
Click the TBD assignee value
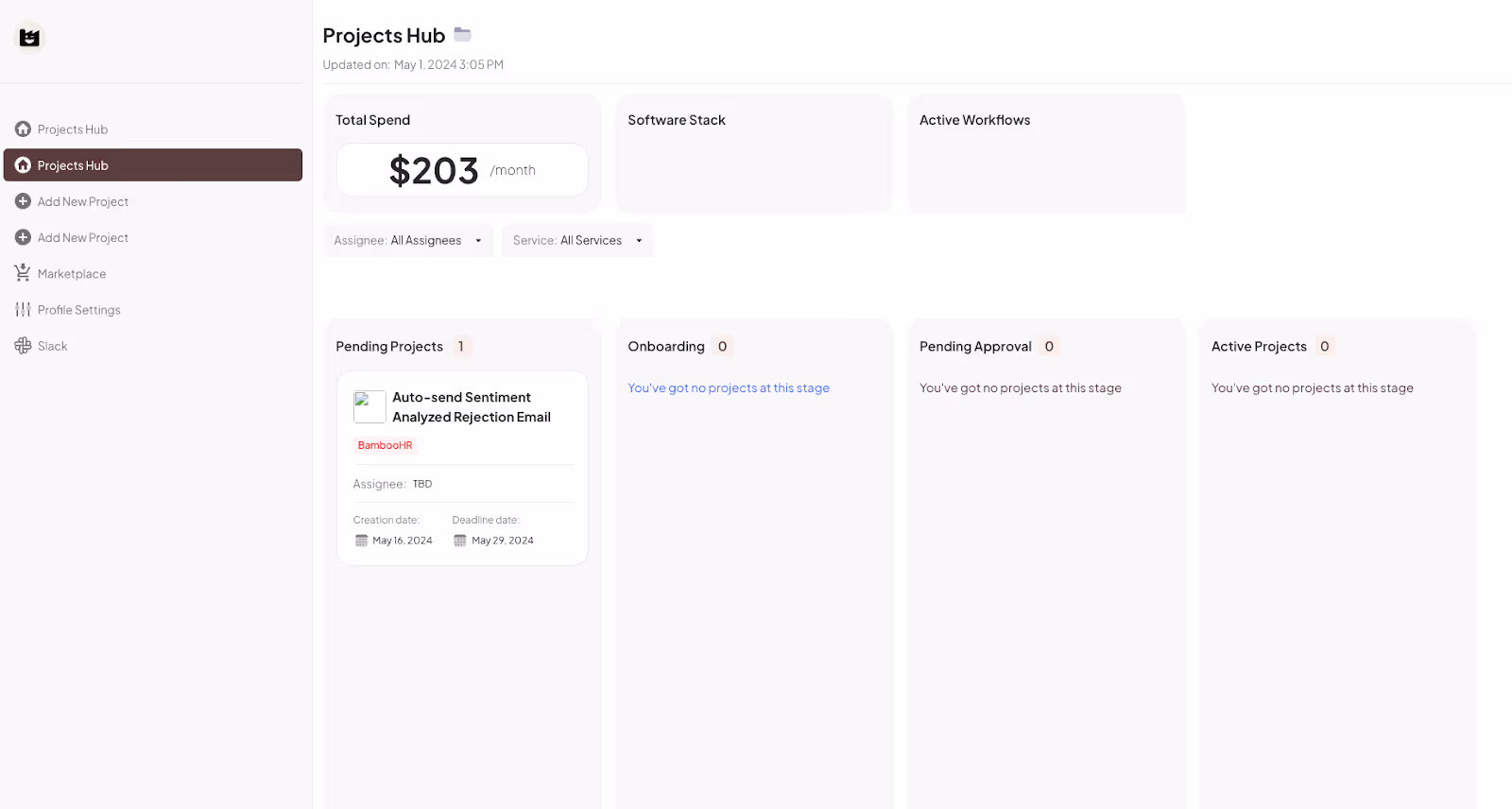point(422,484)
